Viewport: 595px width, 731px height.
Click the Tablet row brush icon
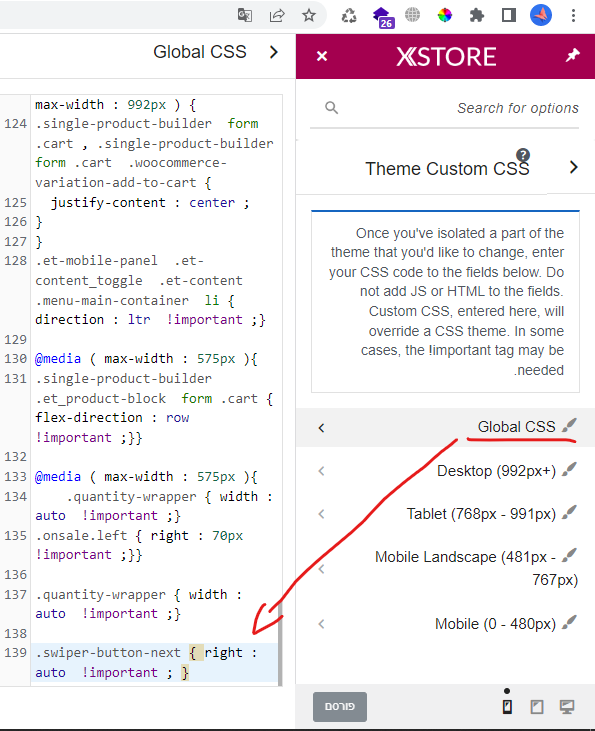569,512
